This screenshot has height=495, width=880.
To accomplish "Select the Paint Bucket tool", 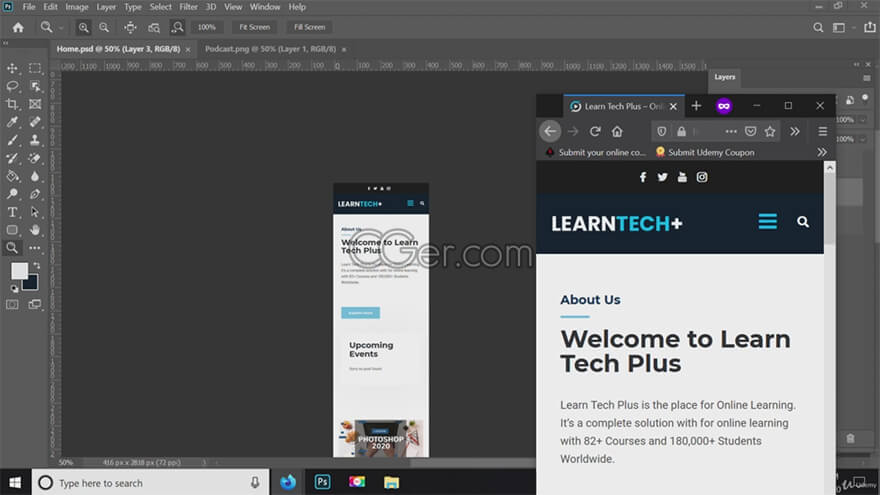I will (x=12, y=176).
